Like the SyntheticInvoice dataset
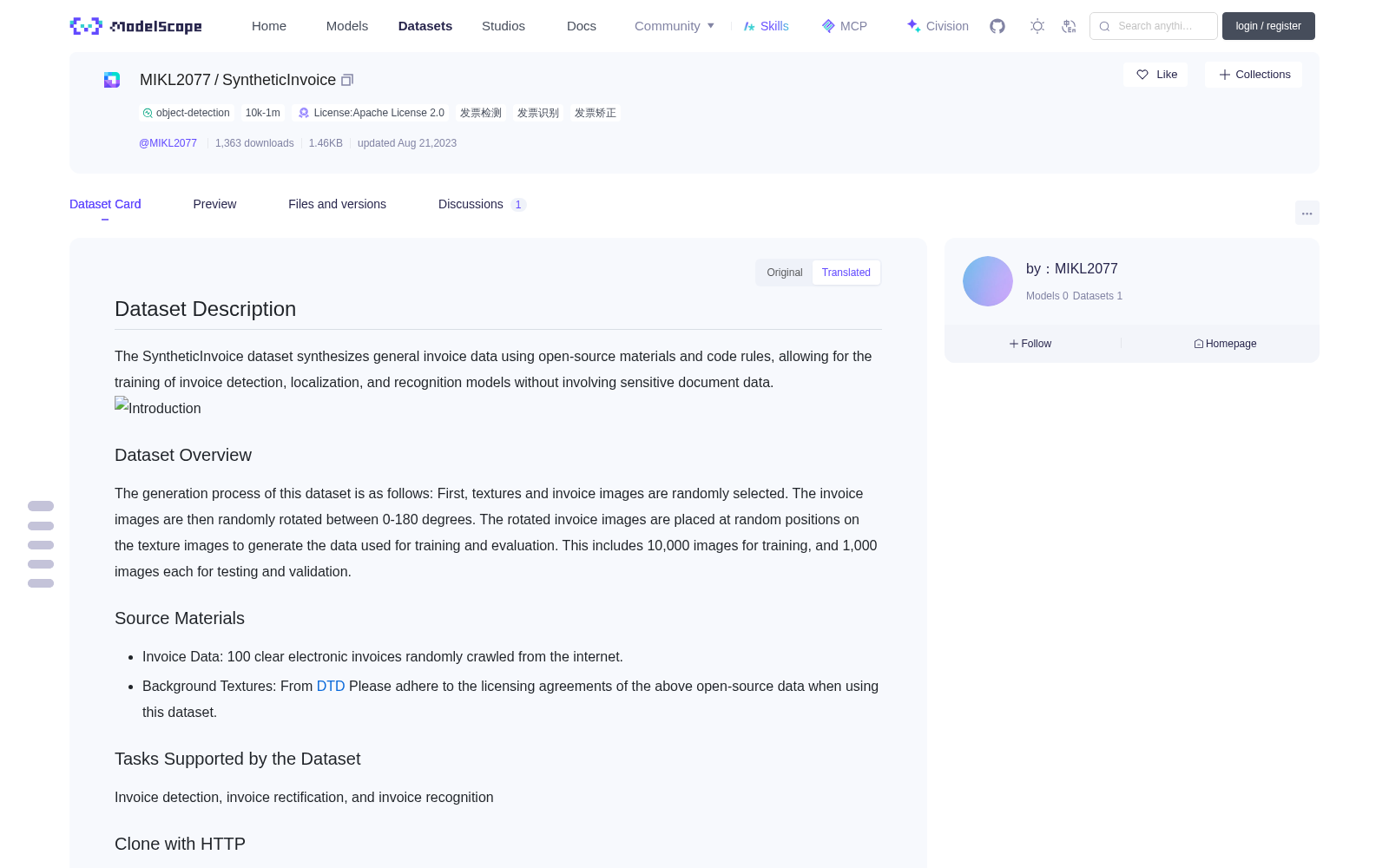The image size is (1389, 868). pyautogui.click(x=1156, y=75)
